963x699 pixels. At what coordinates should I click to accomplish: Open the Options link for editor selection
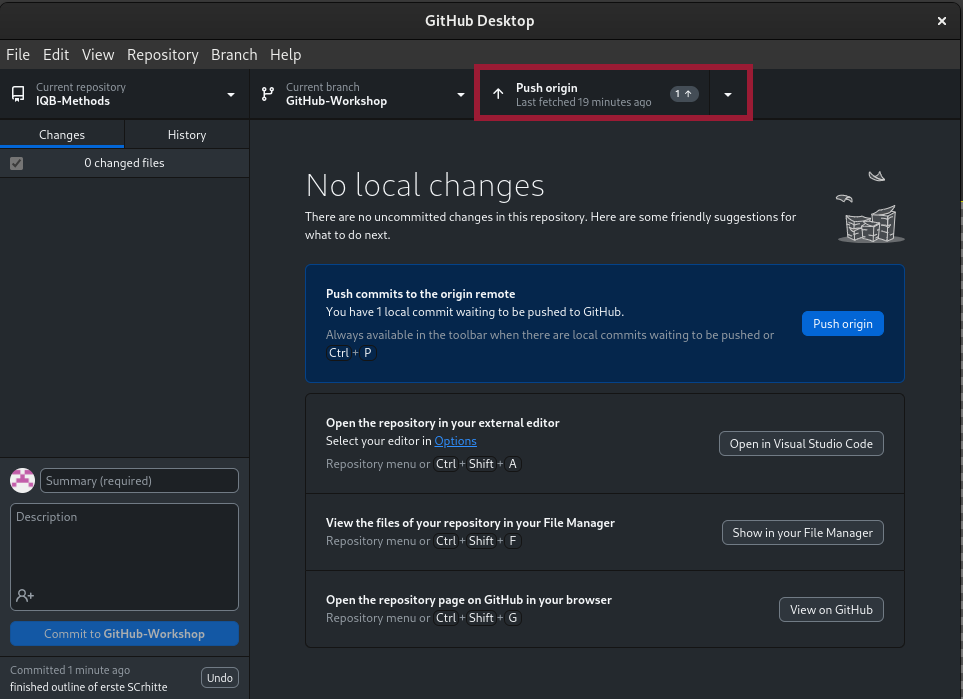tap(455, 441)
